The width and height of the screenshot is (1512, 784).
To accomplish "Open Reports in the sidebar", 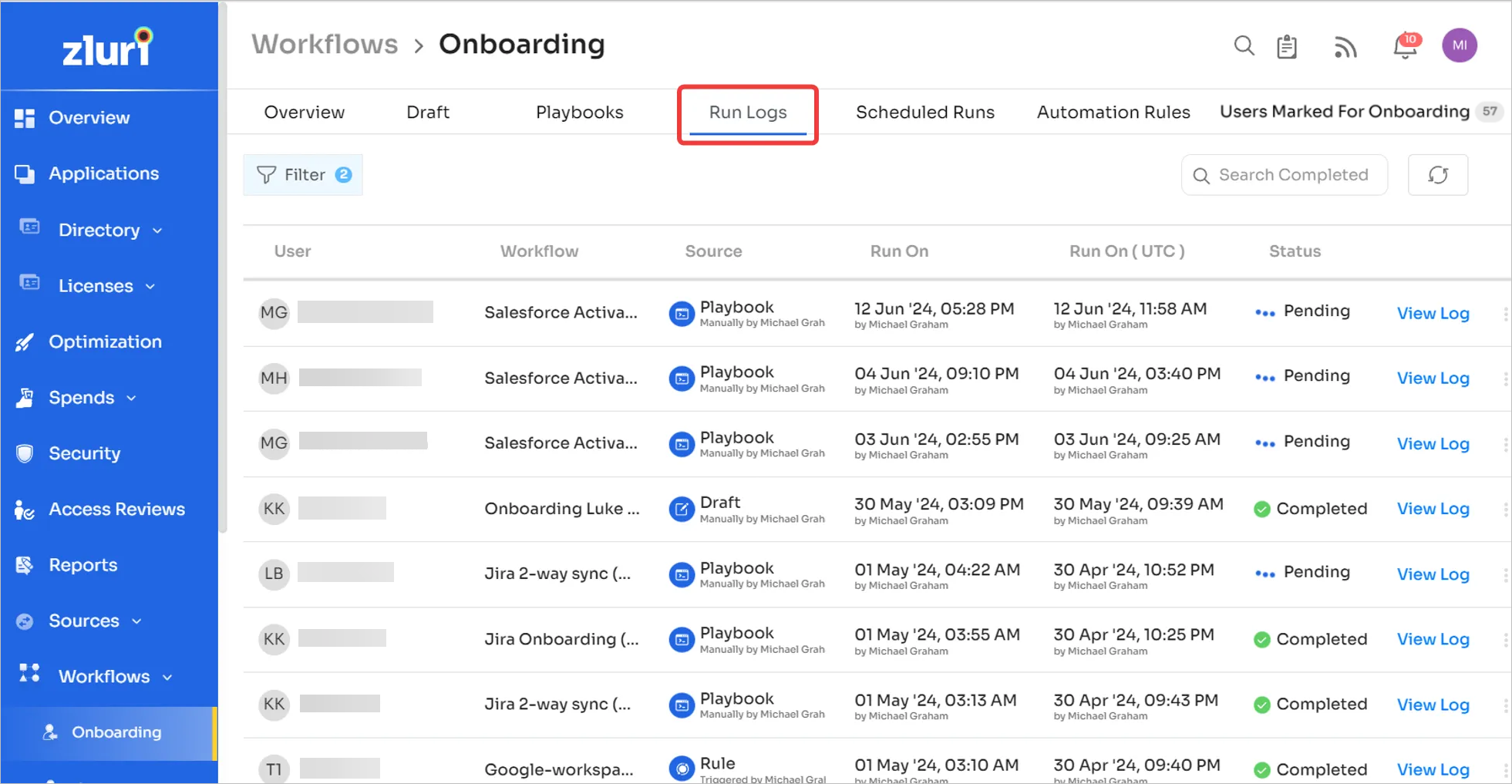I will pyautogui.click(x=83, y=565).
